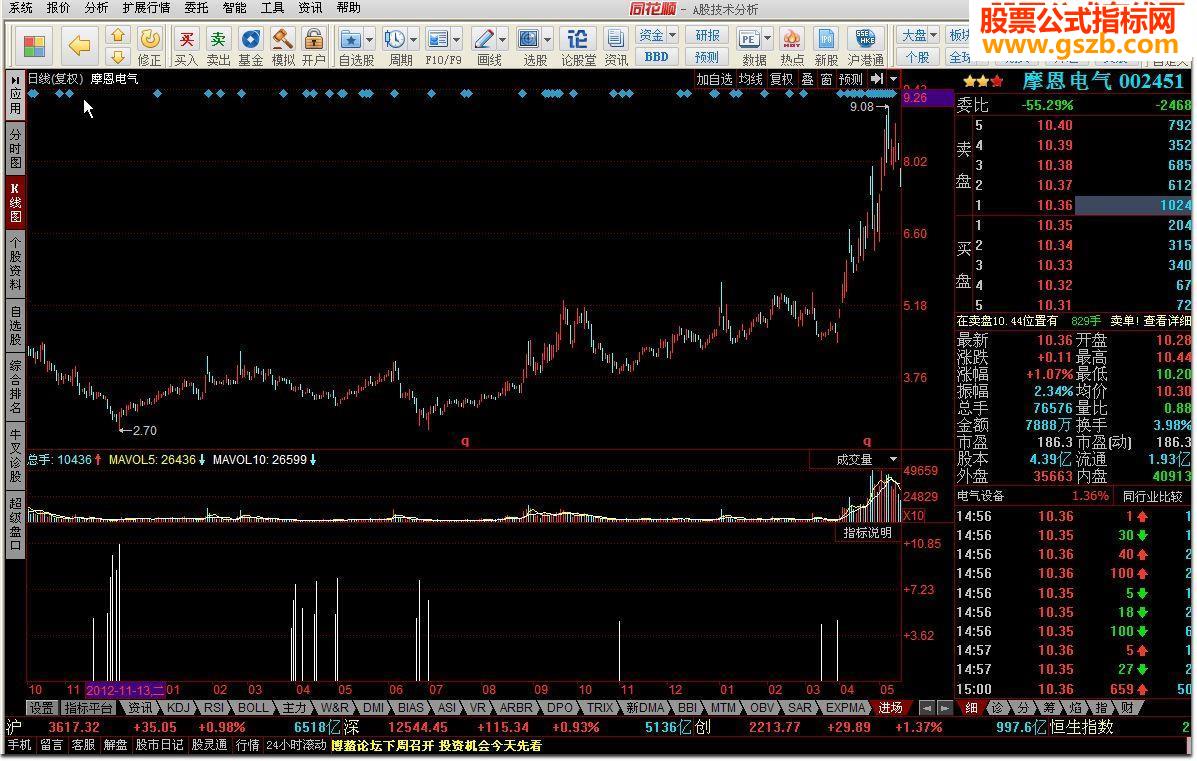1197x761 pixels.
Task: Expand the 画线 dropdown arrow
Action: [502, 39]
